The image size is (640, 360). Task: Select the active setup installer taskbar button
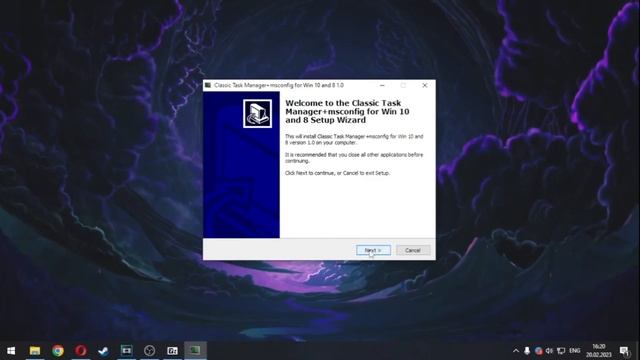pyautogui.click(x=195, y=351)
